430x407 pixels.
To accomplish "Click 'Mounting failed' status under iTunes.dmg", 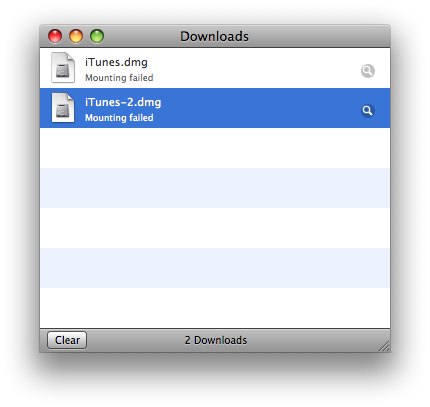I will pyautogui.click(x=119, y=78).
